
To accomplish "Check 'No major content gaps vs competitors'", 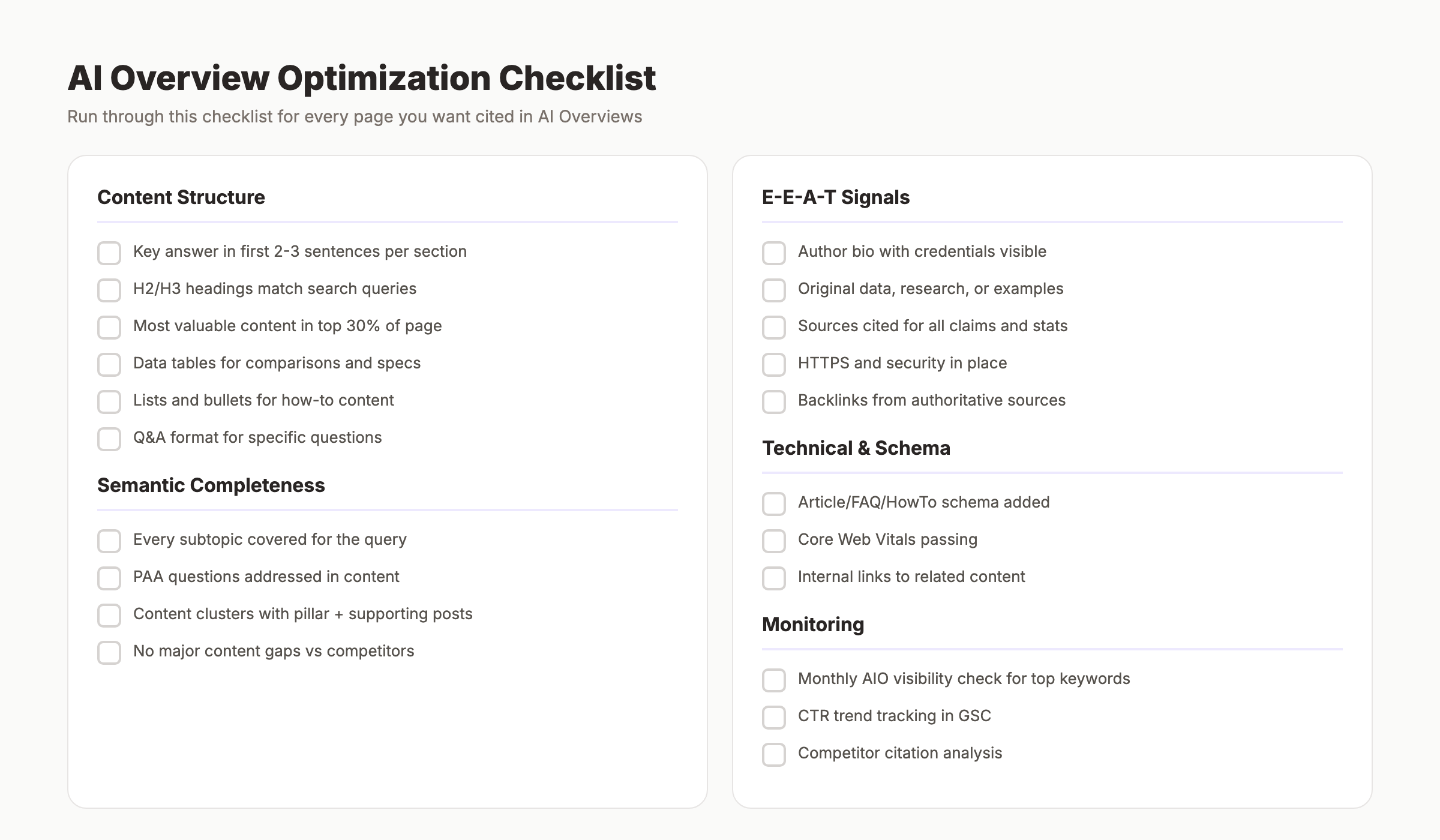I will (109, 653).
